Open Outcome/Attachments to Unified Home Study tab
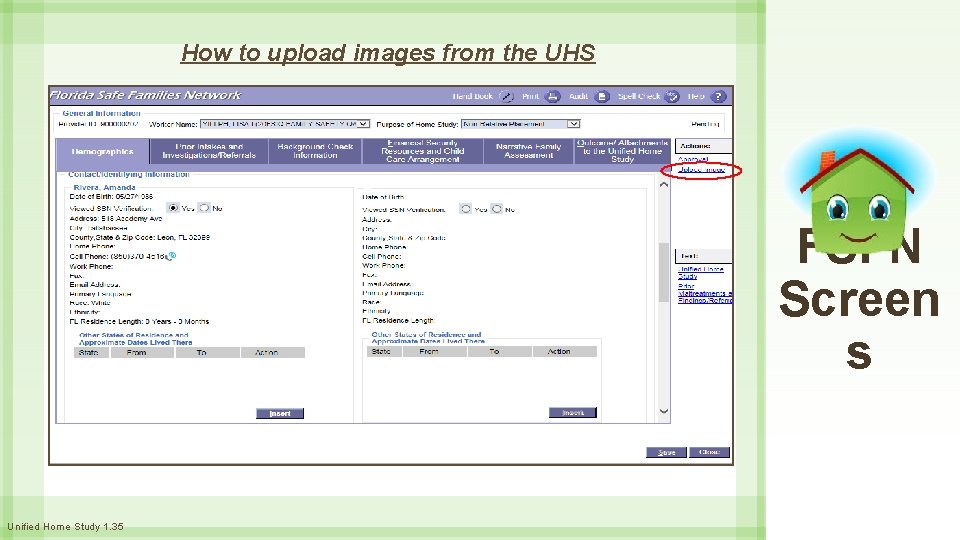 (x=622, y=151)
